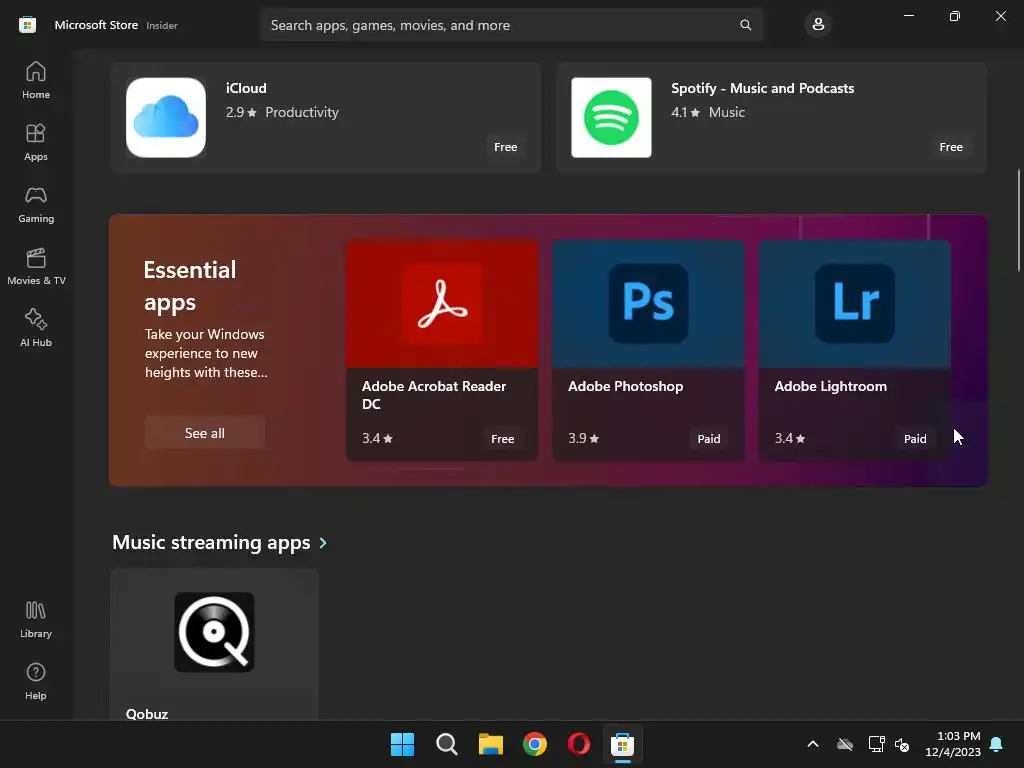Select the Adobe Lightroom title text
Viewport: 1024px width, 768px height.
coord(830,387)
